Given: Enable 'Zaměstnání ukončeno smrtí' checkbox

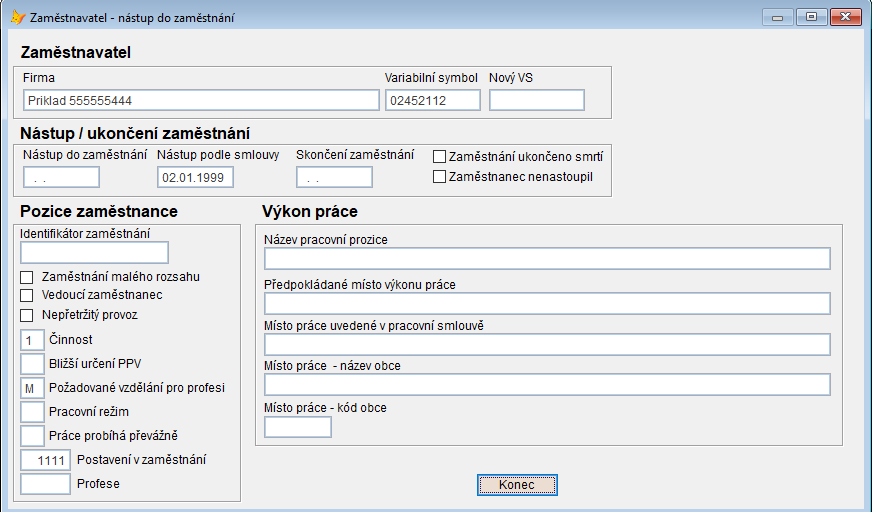Looking at the screenshot, I should (x=439, y=157).
